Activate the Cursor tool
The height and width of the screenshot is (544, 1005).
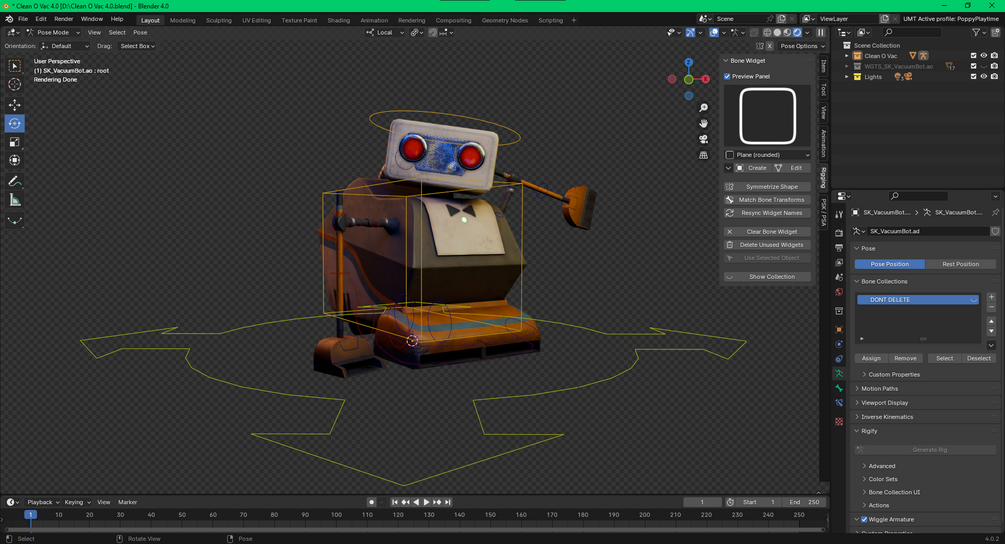(x=14, y=85)
